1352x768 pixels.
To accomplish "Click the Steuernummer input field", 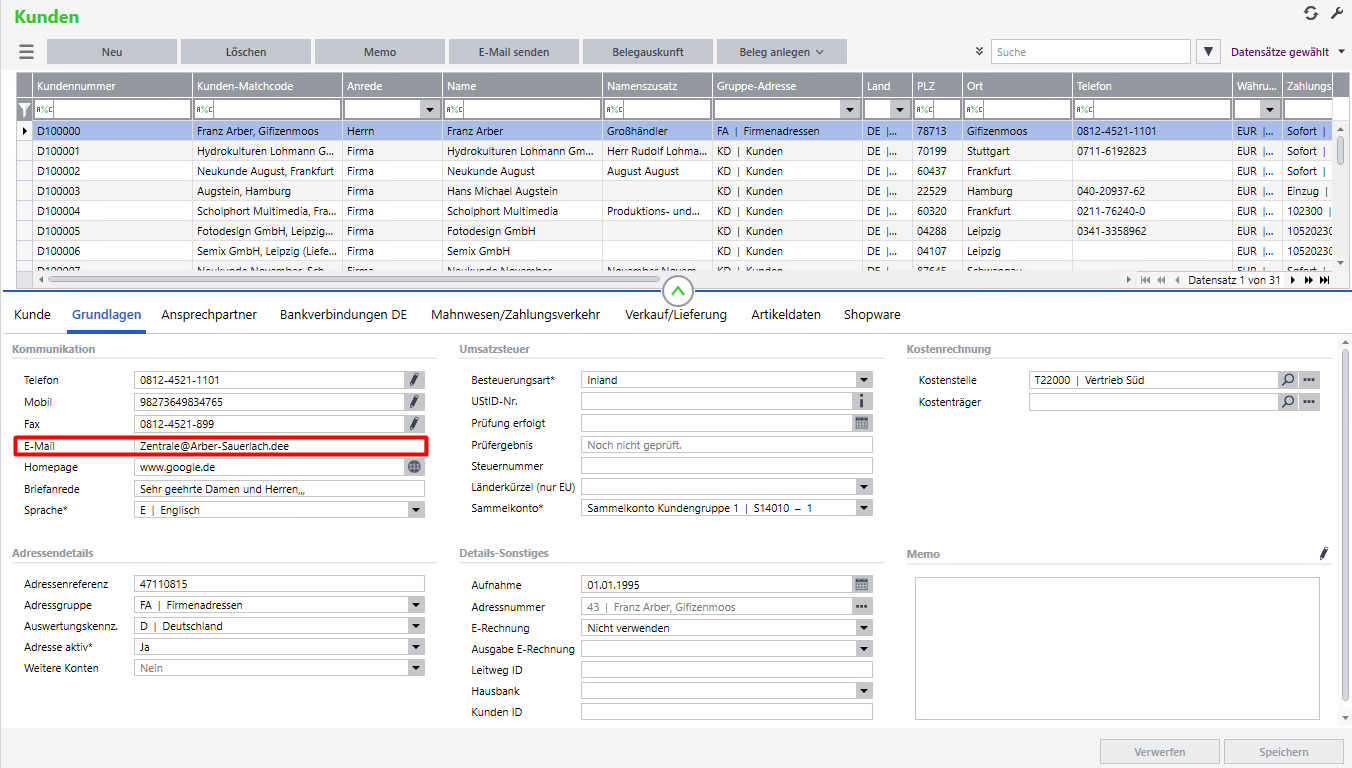I will pos(727,466).
